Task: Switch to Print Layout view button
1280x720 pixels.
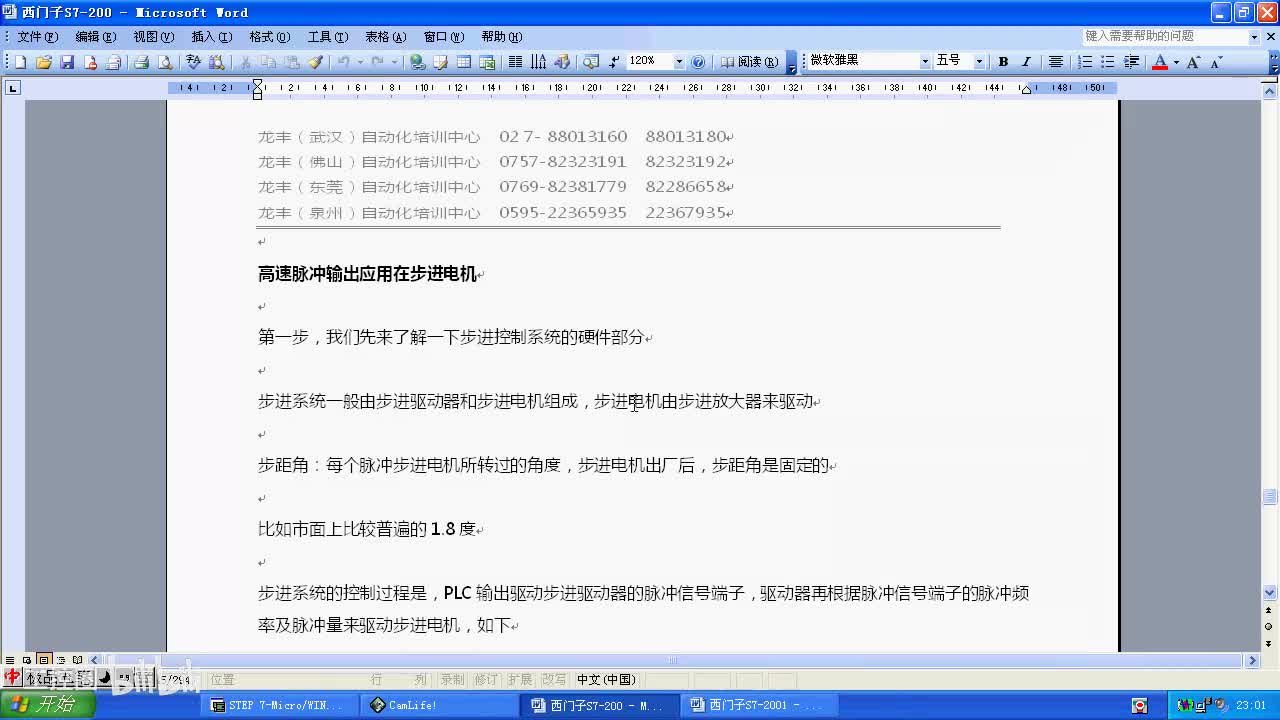Action: click(x=44, y=660)
